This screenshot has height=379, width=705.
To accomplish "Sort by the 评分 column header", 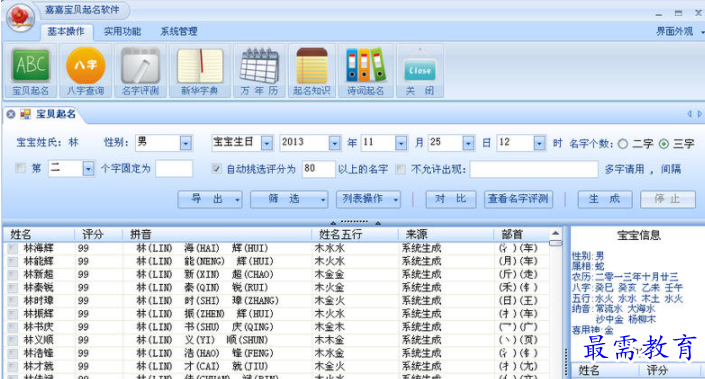I will tap(98, 234).
